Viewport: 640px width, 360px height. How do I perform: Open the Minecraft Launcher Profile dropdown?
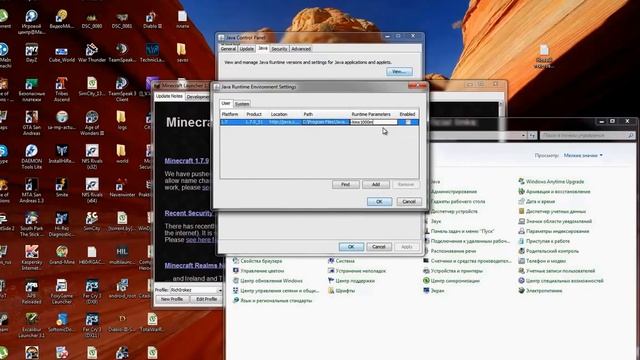point(219,290)
